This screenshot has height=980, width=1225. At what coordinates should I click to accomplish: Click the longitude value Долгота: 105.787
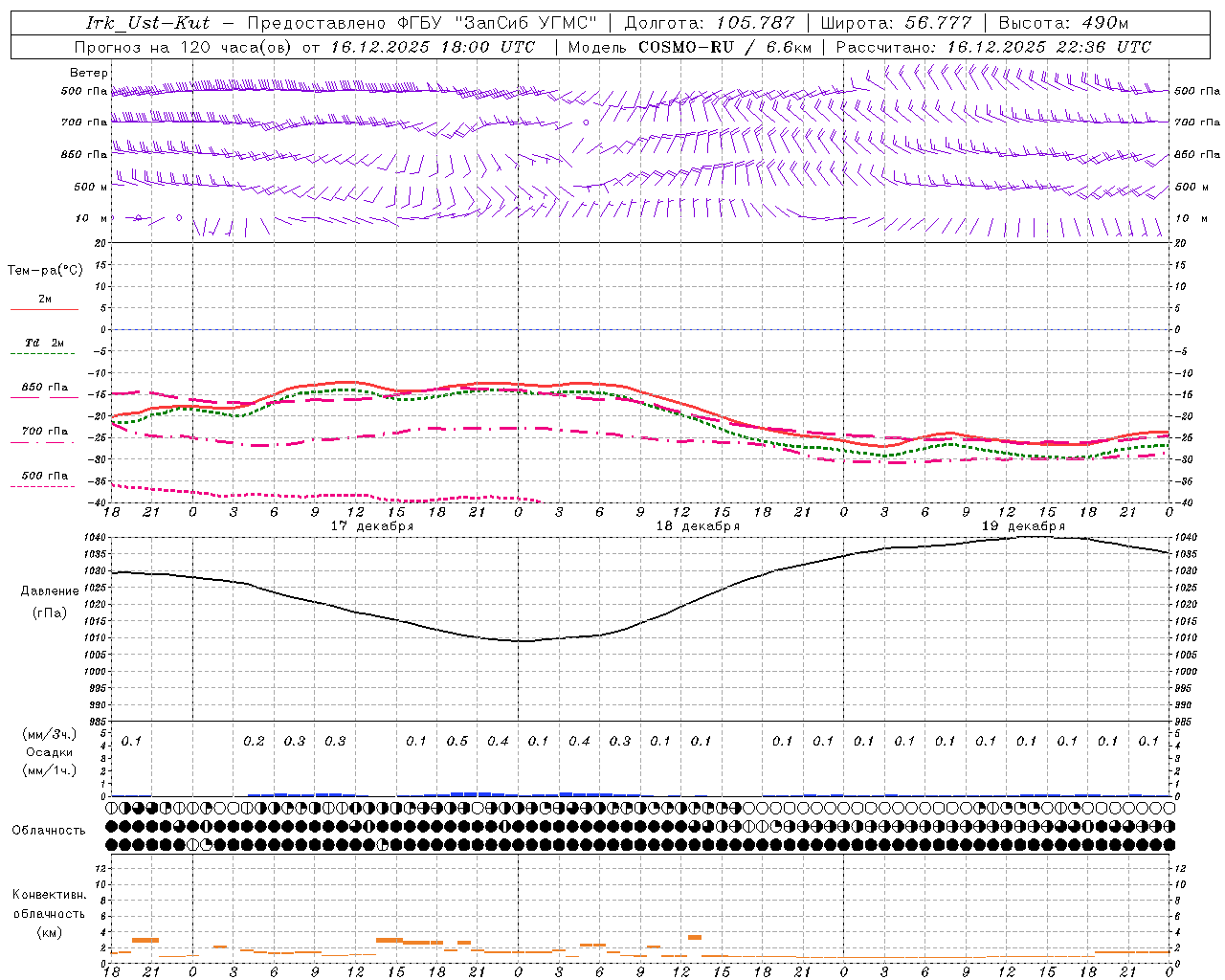point(709,23)
